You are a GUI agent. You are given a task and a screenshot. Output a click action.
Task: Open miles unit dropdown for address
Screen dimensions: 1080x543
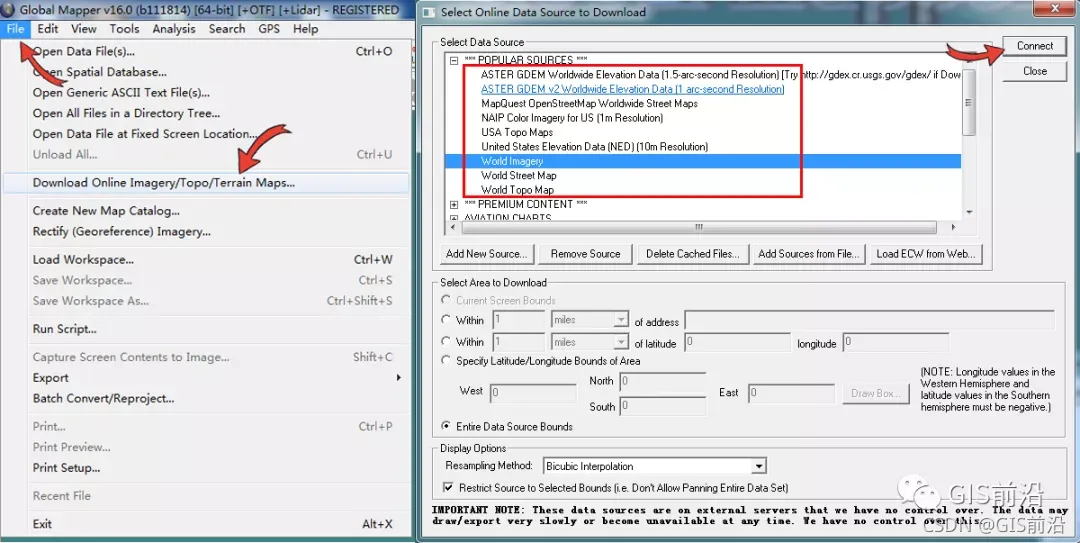(x=621, y=320)
